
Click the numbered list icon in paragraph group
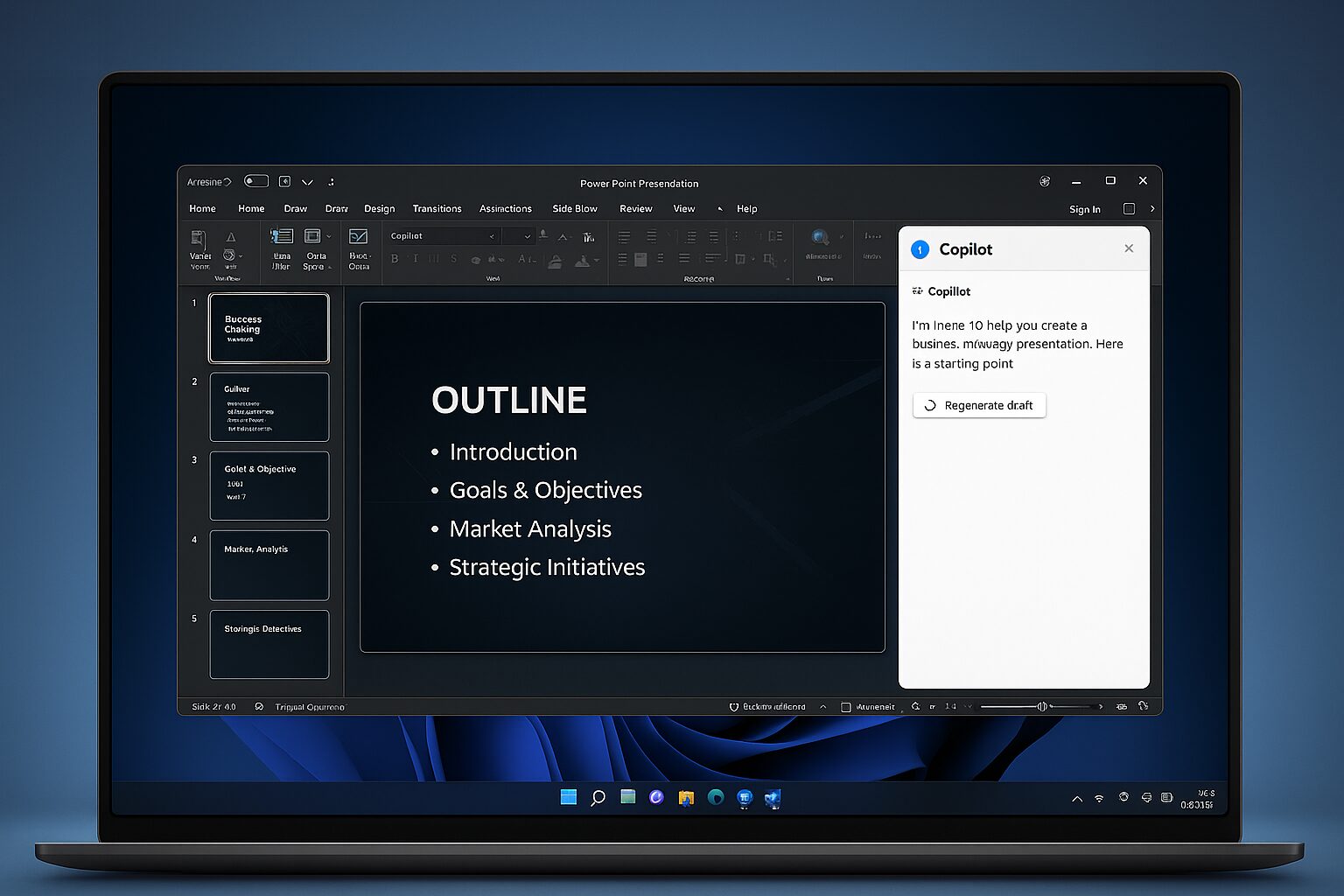click(x=651, y=236)
